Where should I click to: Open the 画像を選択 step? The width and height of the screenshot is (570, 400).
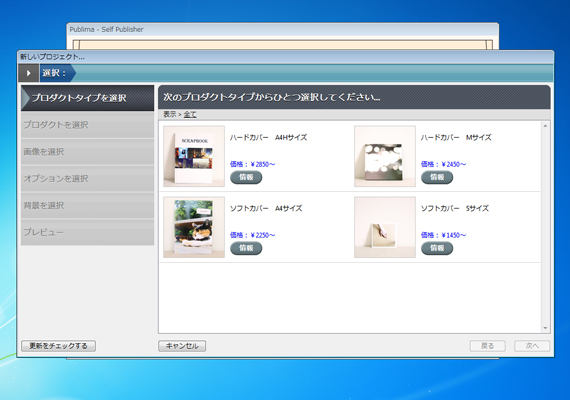point(87,152)
